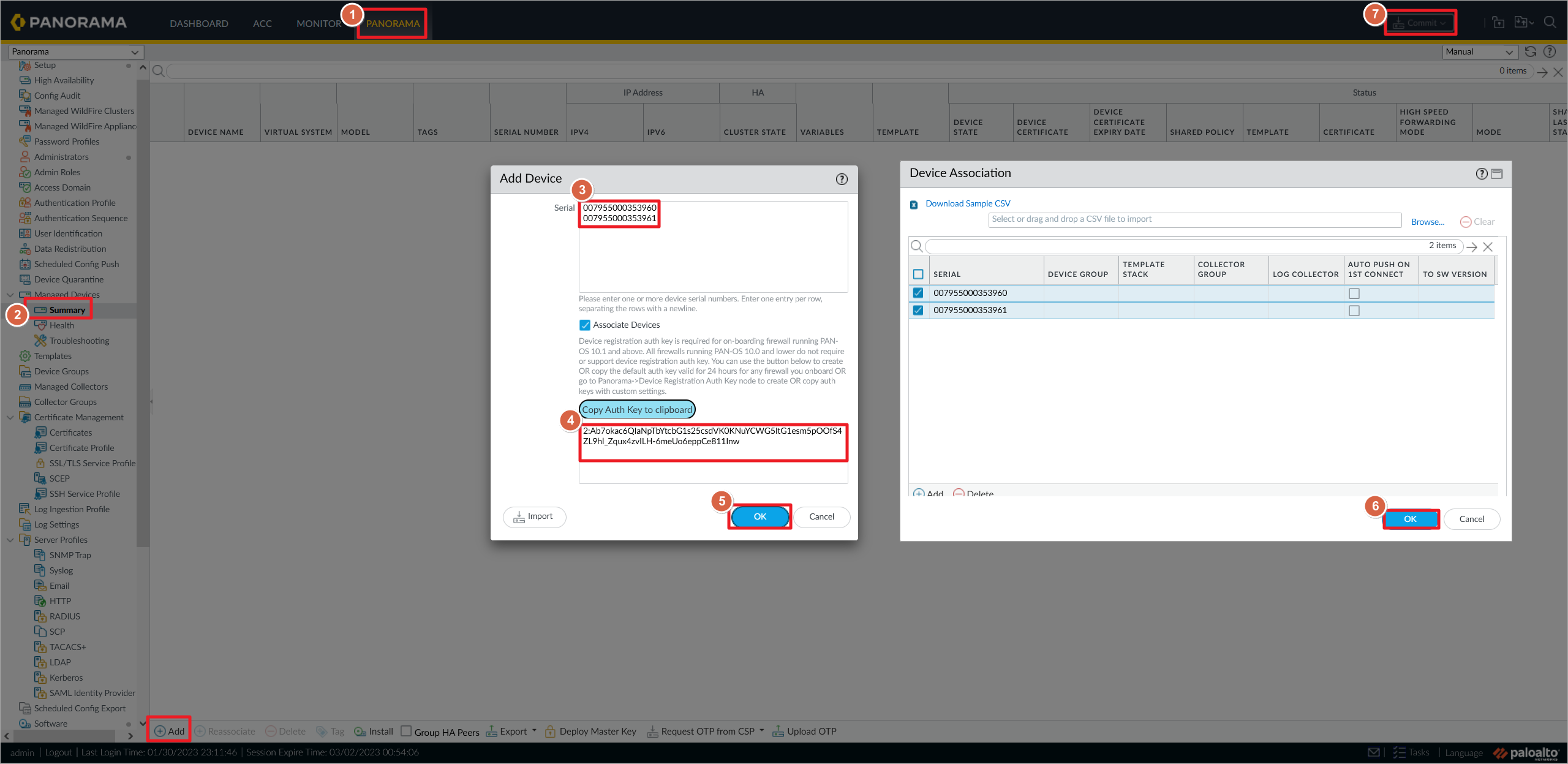Toggle the Associate Devices checkbox

coord(585,325)
